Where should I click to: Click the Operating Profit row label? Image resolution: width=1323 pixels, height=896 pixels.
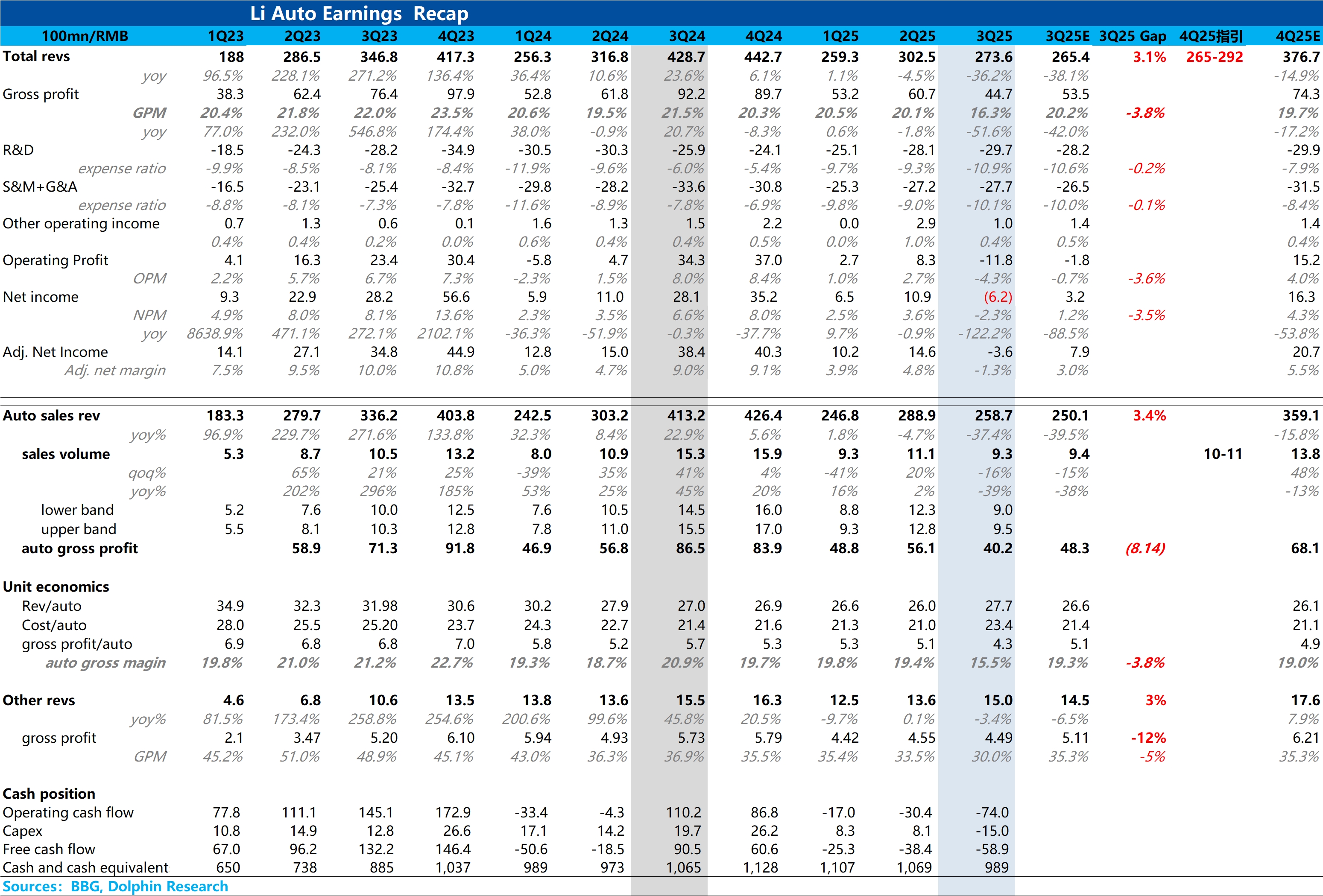point(55,260)
